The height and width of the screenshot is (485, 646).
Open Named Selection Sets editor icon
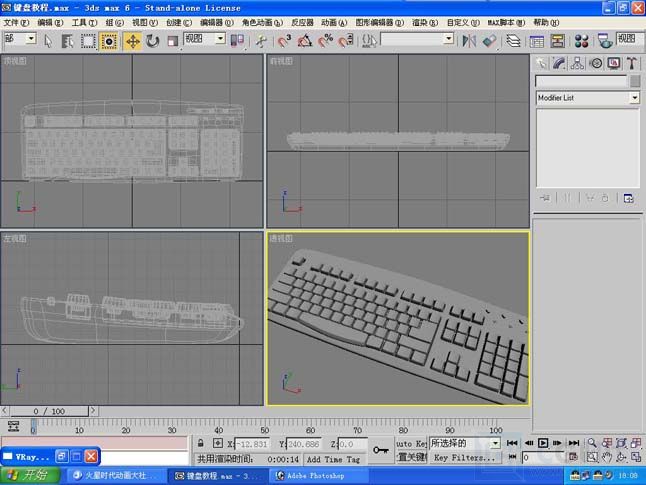[369, 41]
